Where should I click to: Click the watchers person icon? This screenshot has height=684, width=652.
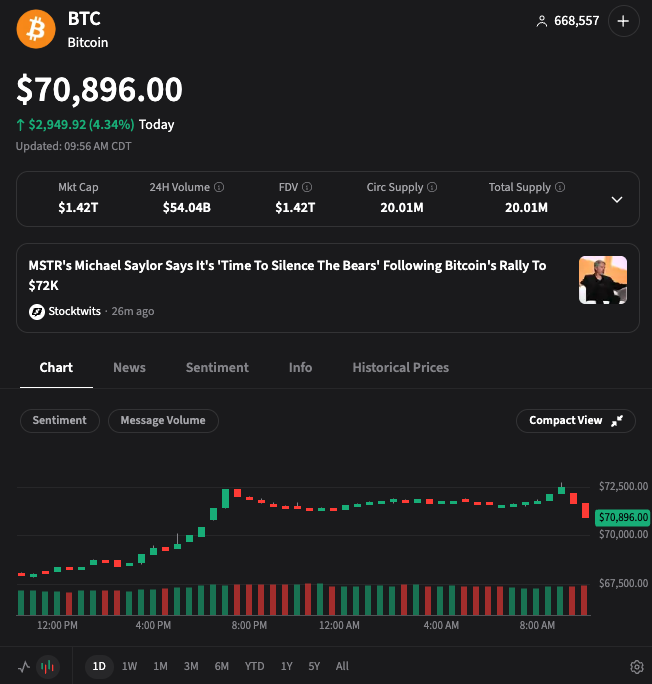pos(542,21)
